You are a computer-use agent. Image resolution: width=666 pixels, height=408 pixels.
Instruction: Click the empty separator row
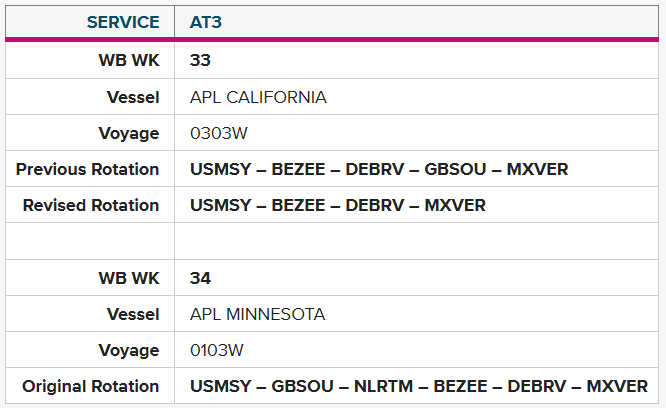tap(332, 241)
